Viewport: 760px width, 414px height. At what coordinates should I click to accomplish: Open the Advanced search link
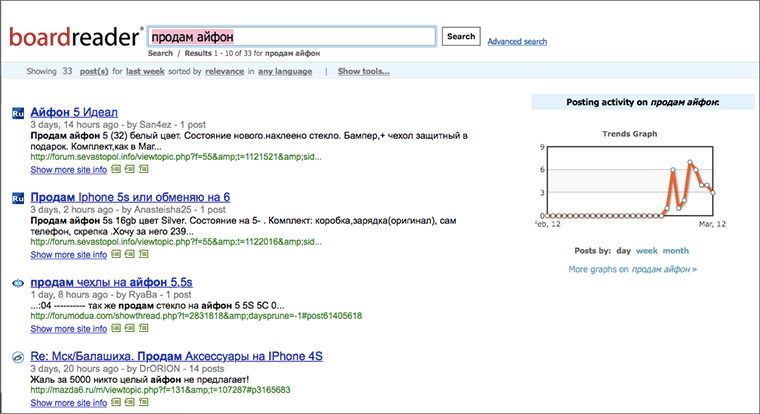(x=517, y=42)
